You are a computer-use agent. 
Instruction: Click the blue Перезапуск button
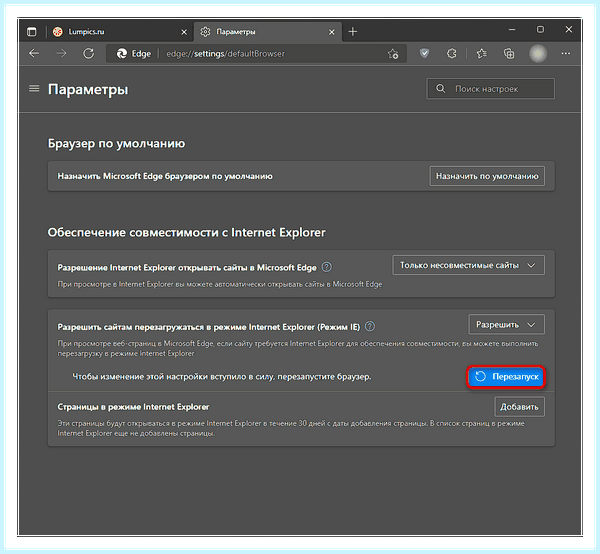(x=506, y=377)
